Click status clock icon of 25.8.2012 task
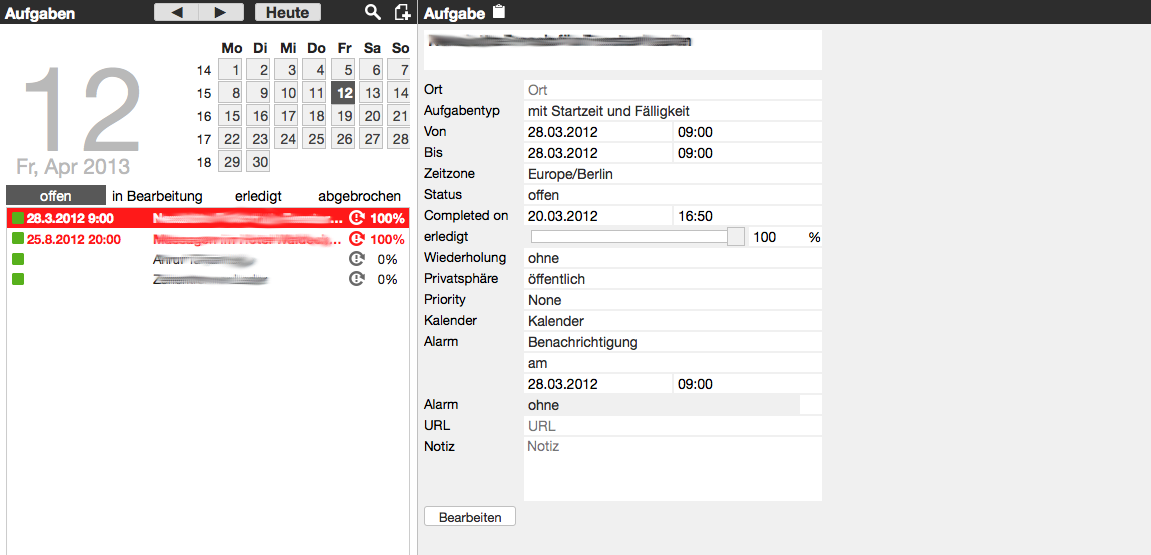 357,239
